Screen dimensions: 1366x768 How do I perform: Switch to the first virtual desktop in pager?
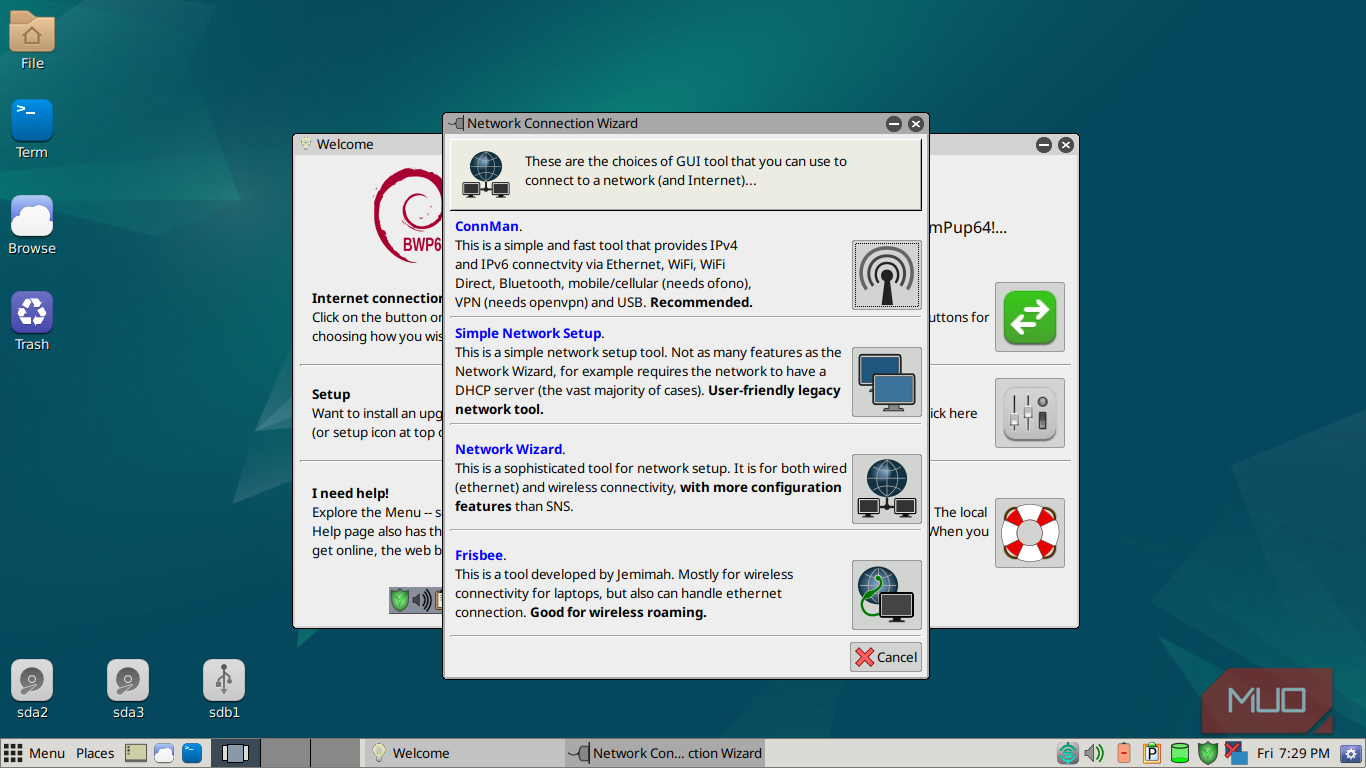(x=236, y=753)
